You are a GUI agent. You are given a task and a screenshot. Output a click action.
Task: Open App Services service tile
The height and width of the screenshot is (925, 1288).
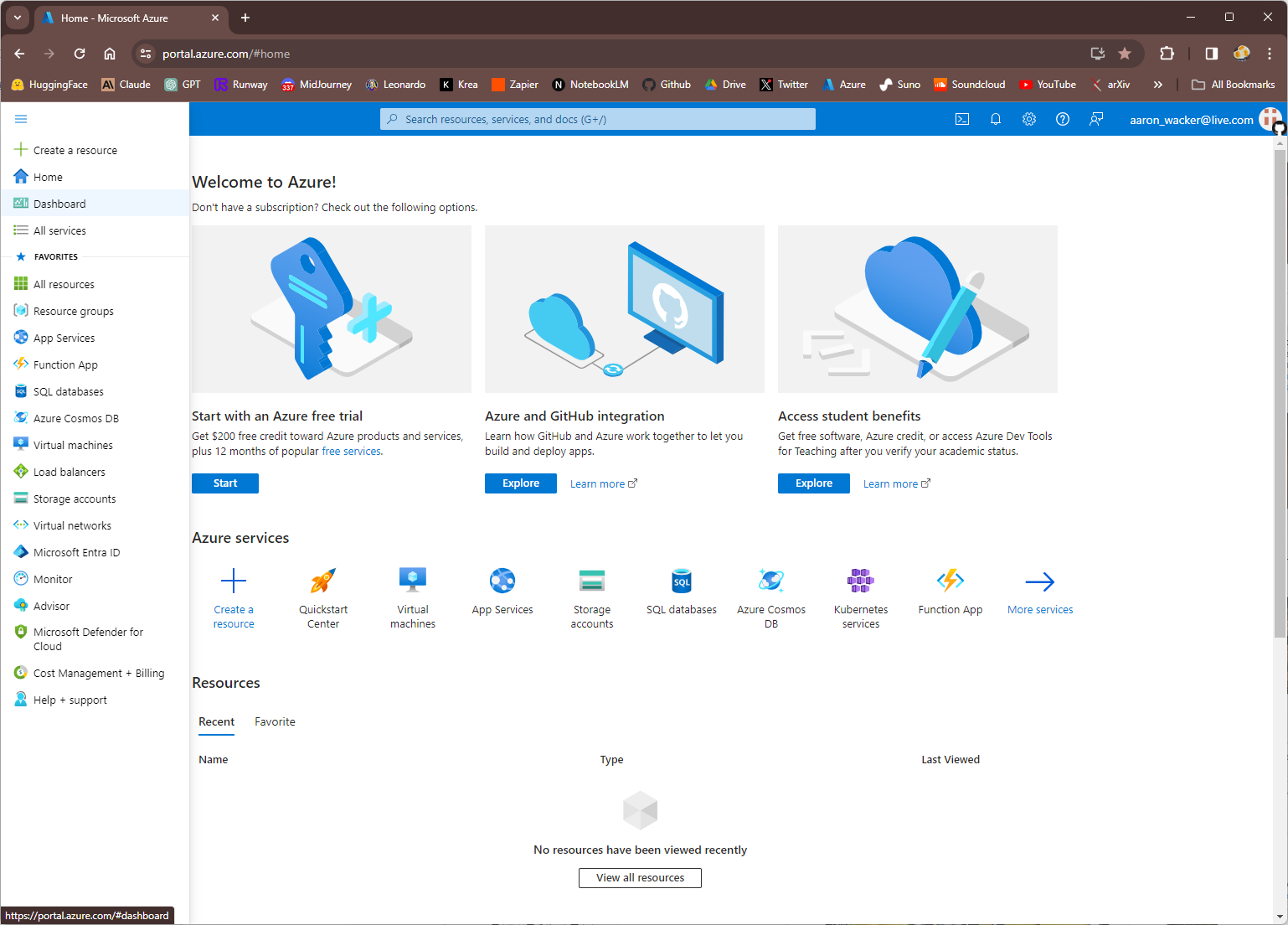click(x=502, y=592)
